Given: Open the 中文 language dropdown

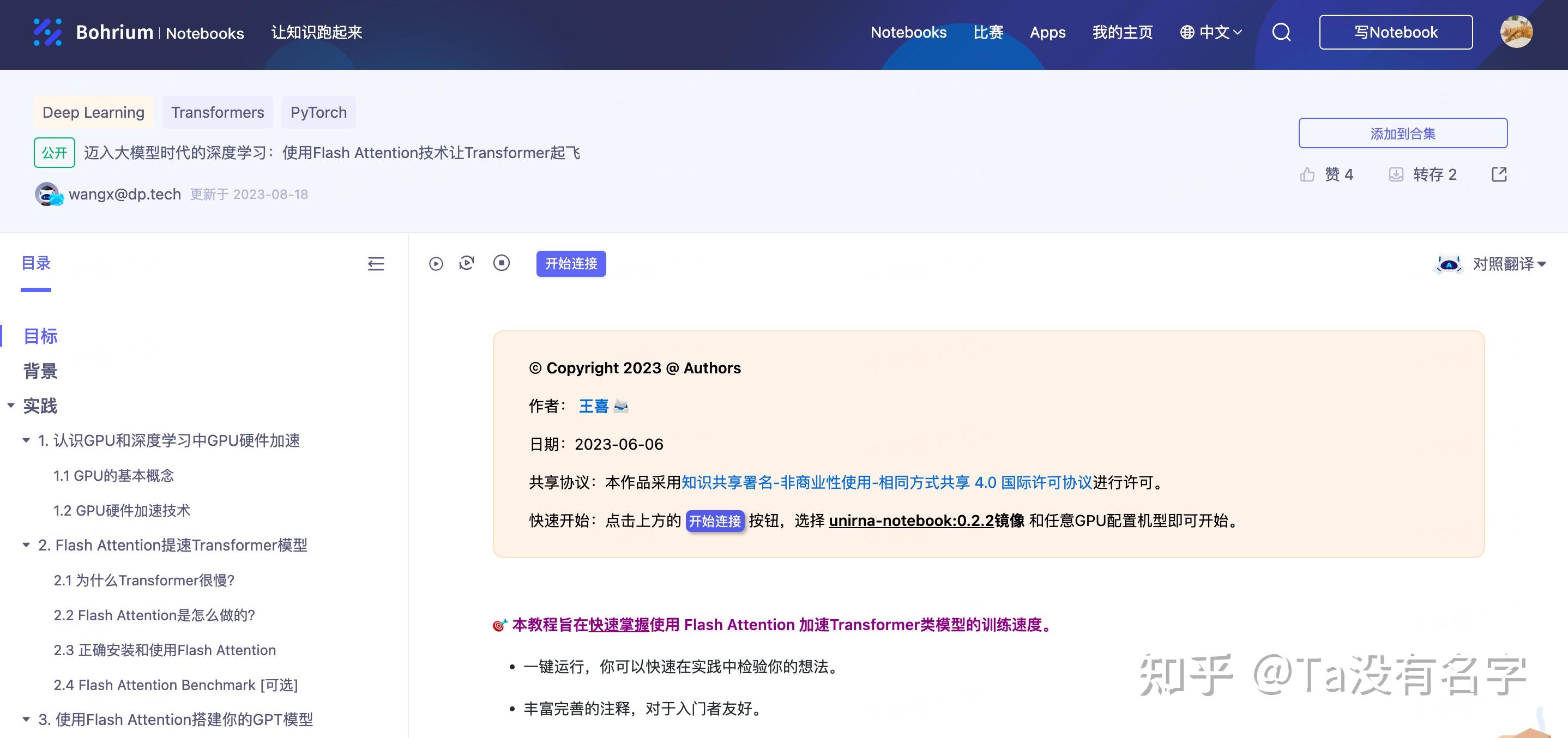Looking at the screenshot, I should point(1211,32).
